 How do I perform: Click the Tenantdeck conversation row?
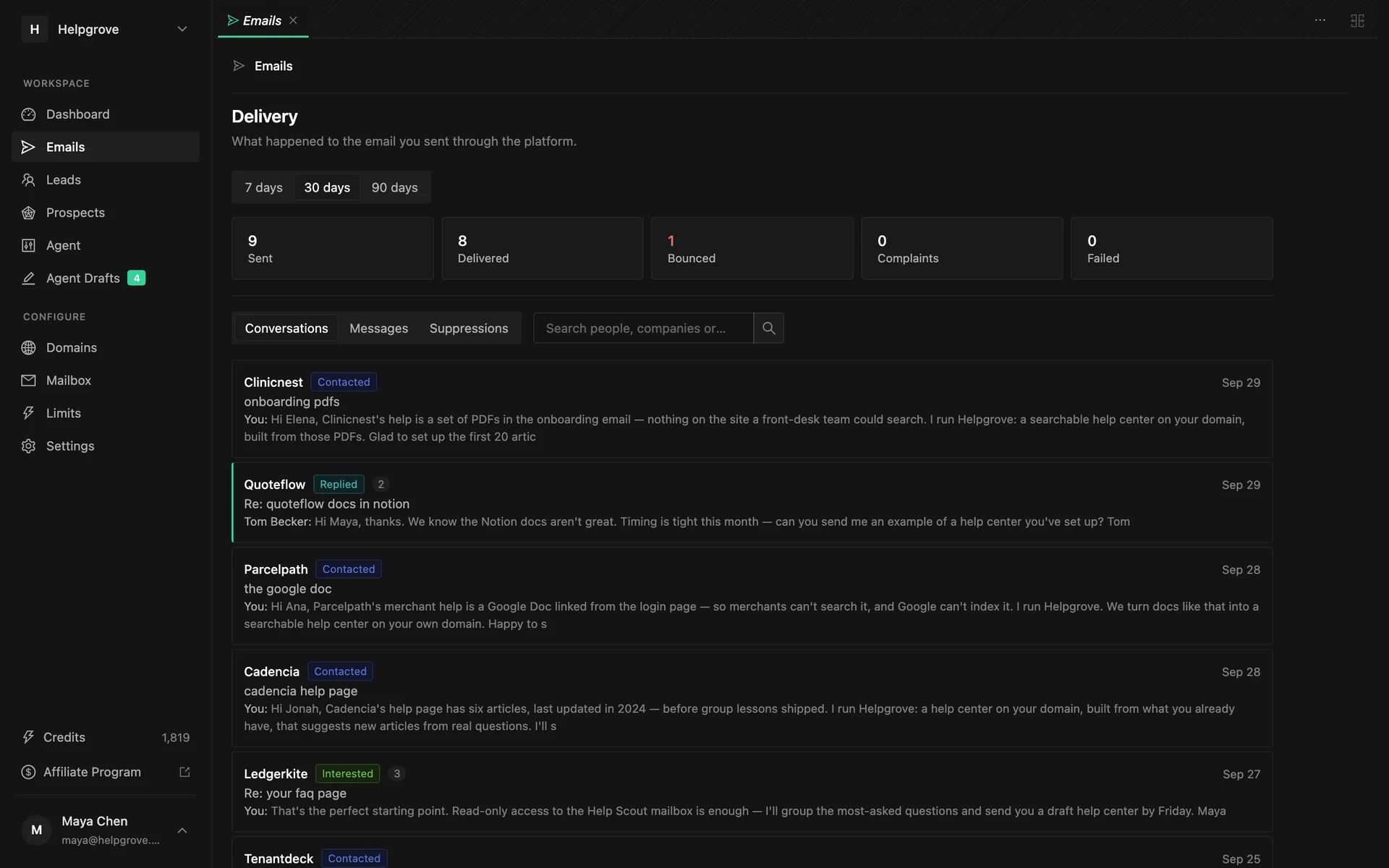click(x=752, y=854)
